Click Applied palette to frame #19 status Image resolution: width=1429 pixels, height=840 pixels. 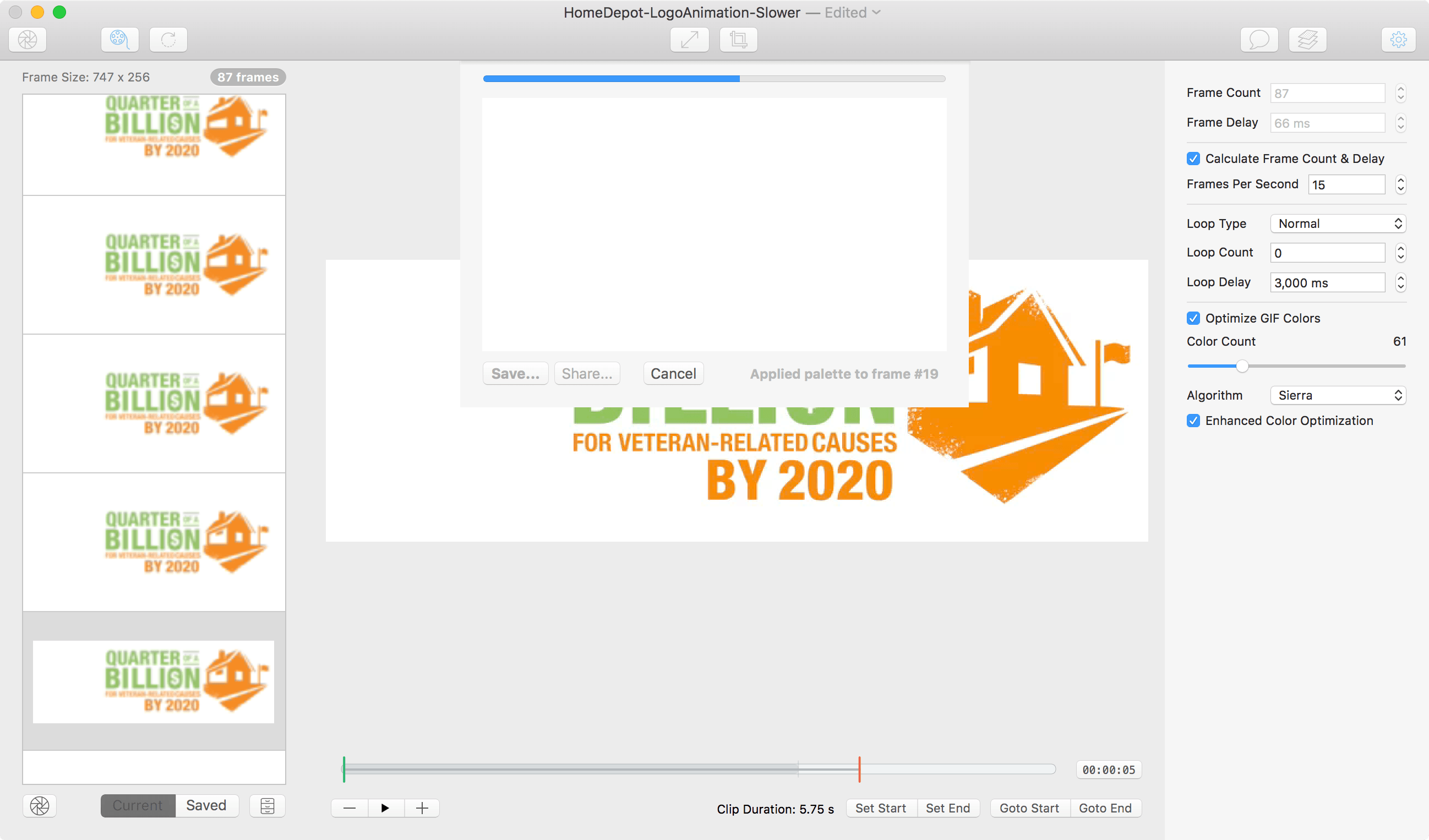tap(844, 374)
